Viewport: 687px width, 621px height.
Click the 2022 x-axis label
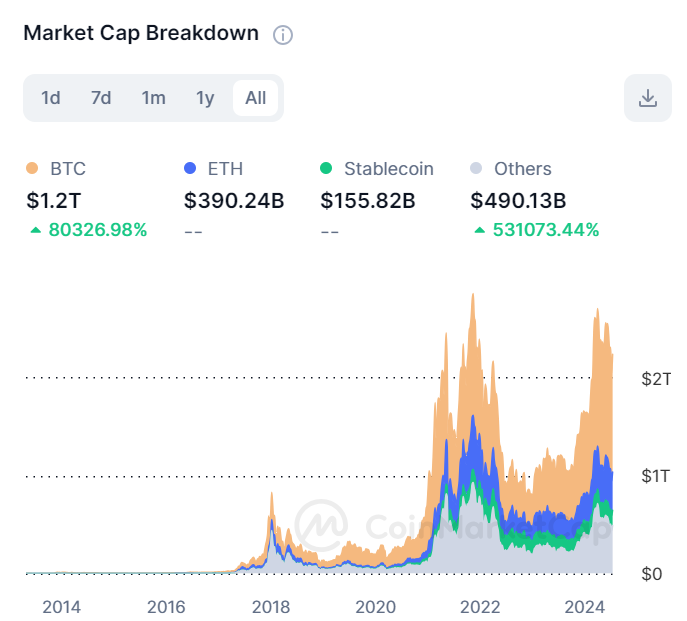click(480, 607)
